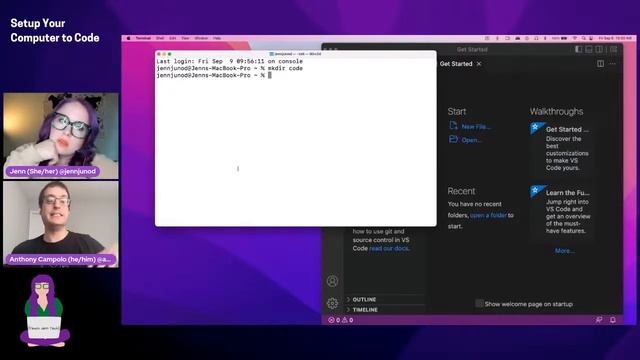The height and width of the screenshot is (360, 640).
Task: Click the errors count in status bar
Action: point(334,320)
